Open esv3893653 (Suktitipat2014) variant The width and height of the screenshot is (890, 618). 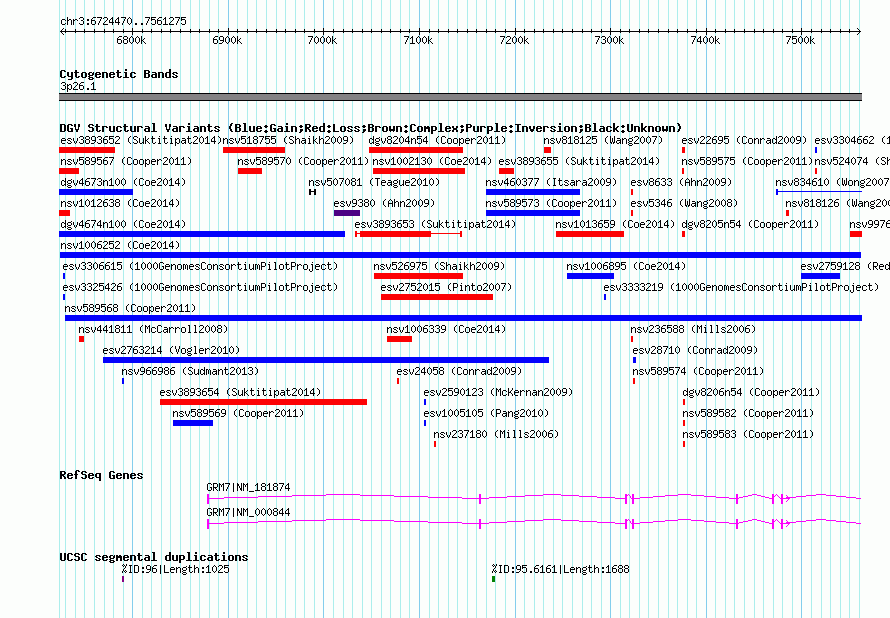pos(435,224)
